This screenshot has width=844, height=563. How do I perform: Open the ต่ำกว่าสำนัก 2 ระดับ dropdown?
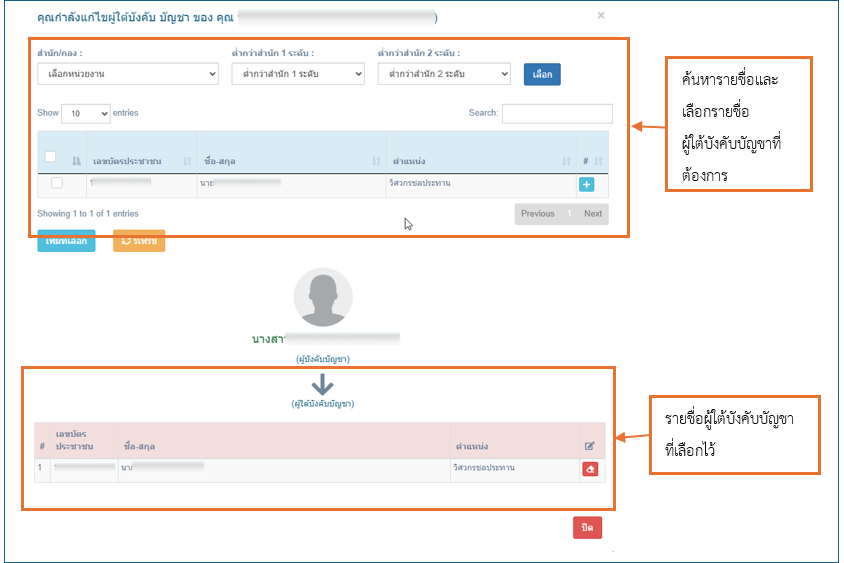point(444,74)
